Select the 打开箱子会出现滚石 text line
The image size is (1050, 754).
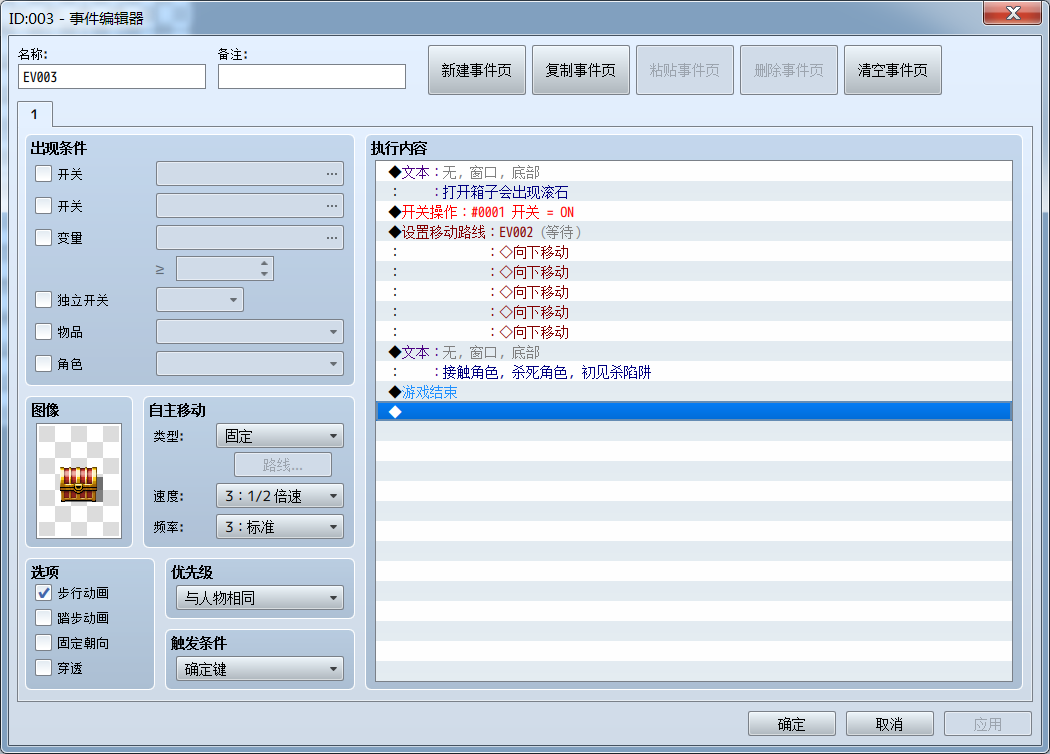[x=694, y=192]
